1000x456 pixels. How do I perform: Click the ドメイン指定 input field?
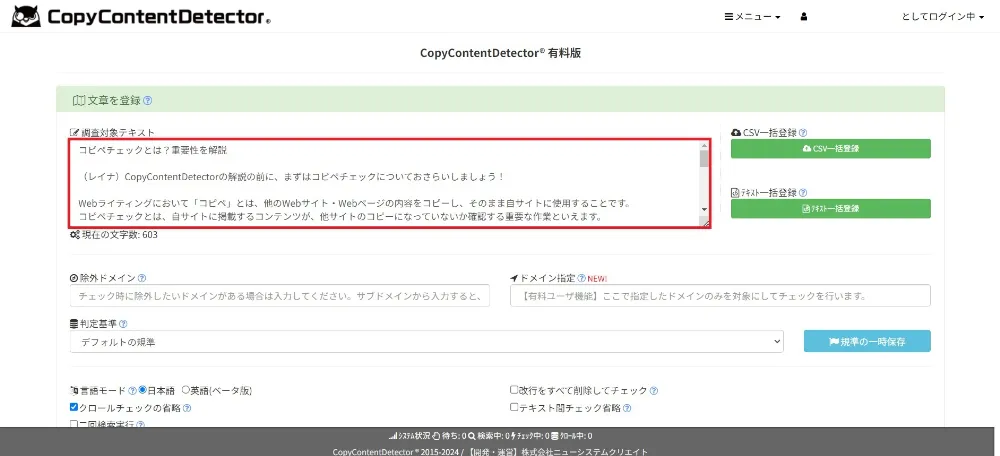[x=720, y=296]
